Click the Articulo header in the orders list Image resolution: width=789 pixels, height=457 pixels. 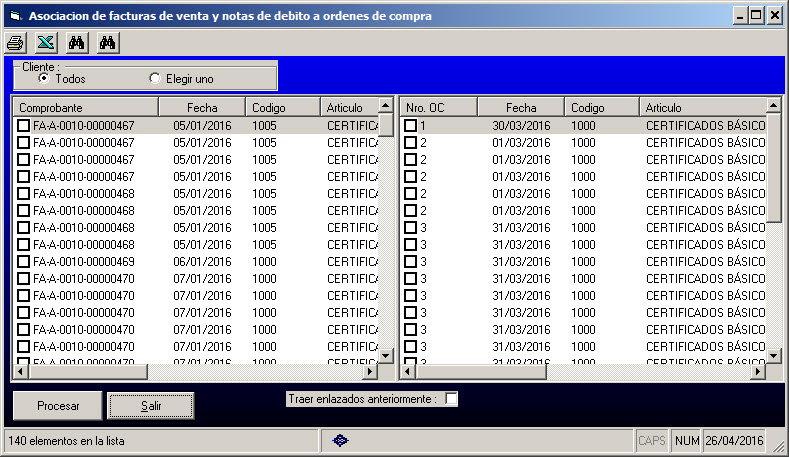pyautogui.click(x=700, y=107)
